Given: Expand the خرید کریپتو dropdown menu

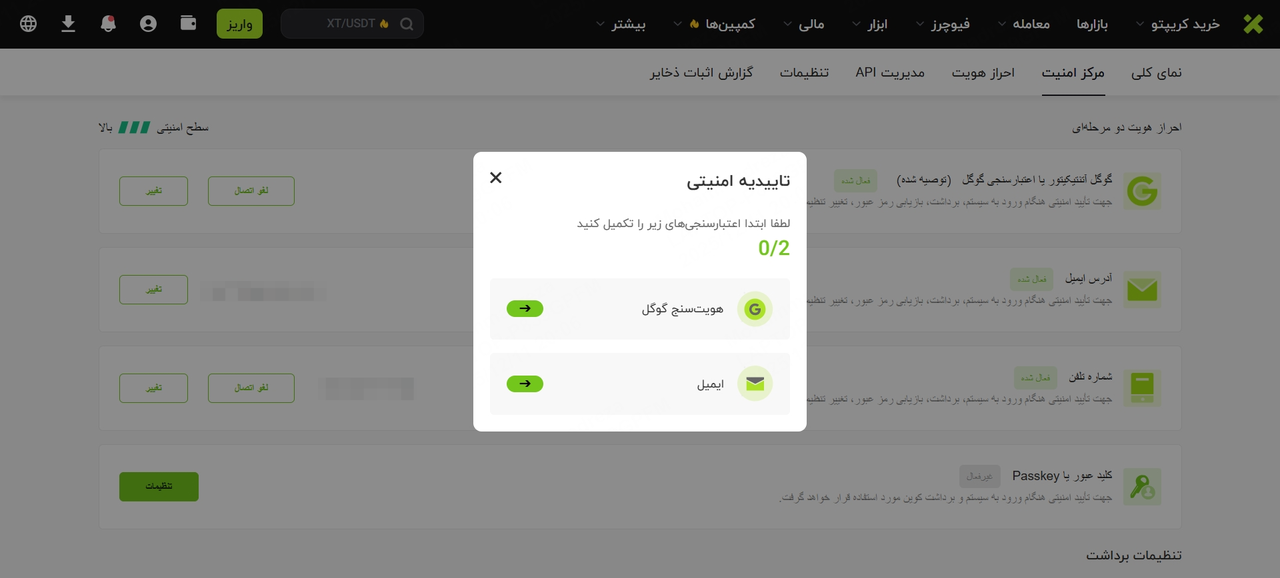Looking at the screenshot, I should (x=1177, y=24).
